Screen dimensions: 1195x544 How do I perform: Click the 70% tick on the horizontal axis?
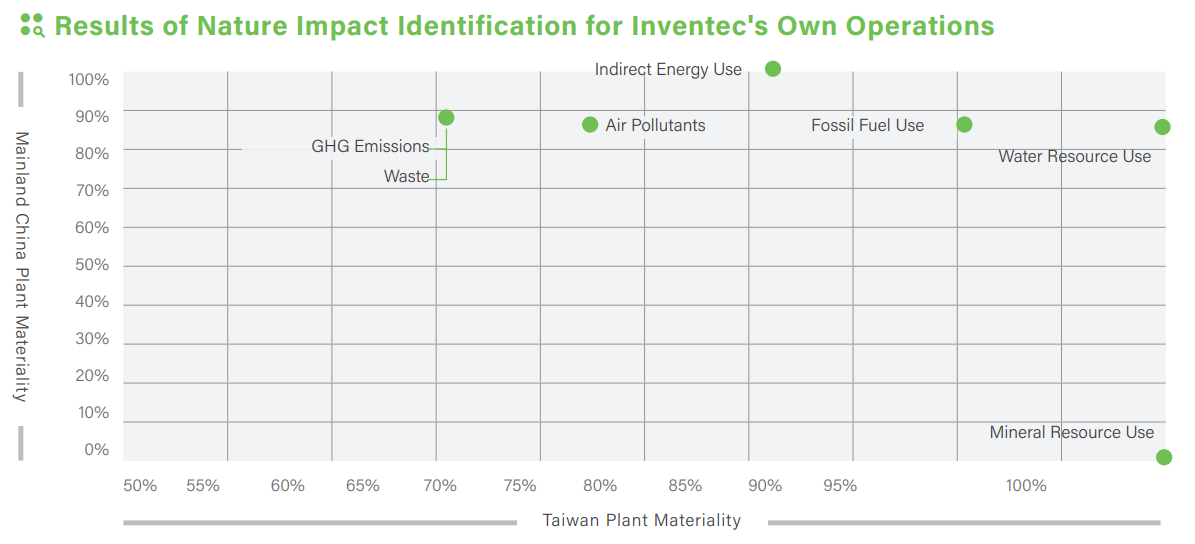click(x=440, y=486)
